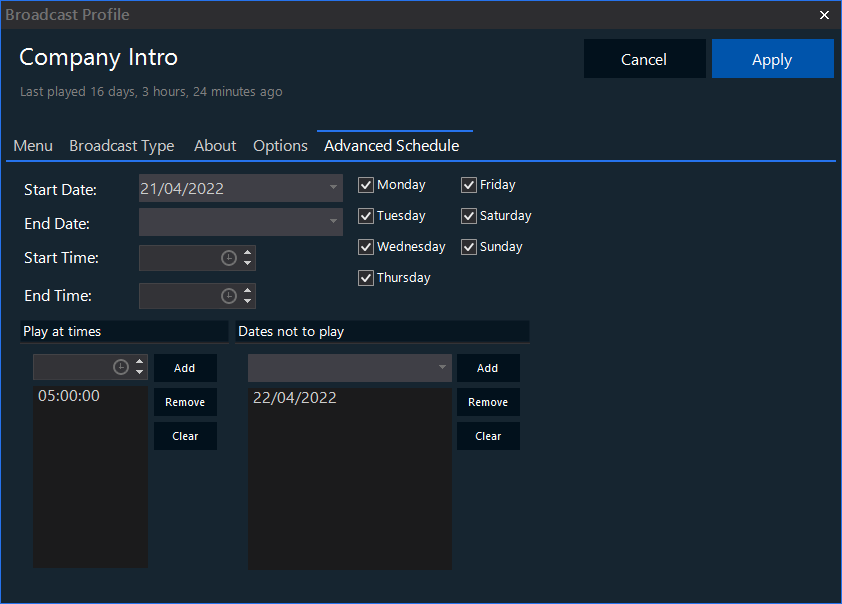This screenshot has height=604, width=842.
Task: Go to the About tab
Action: point(215,146)
